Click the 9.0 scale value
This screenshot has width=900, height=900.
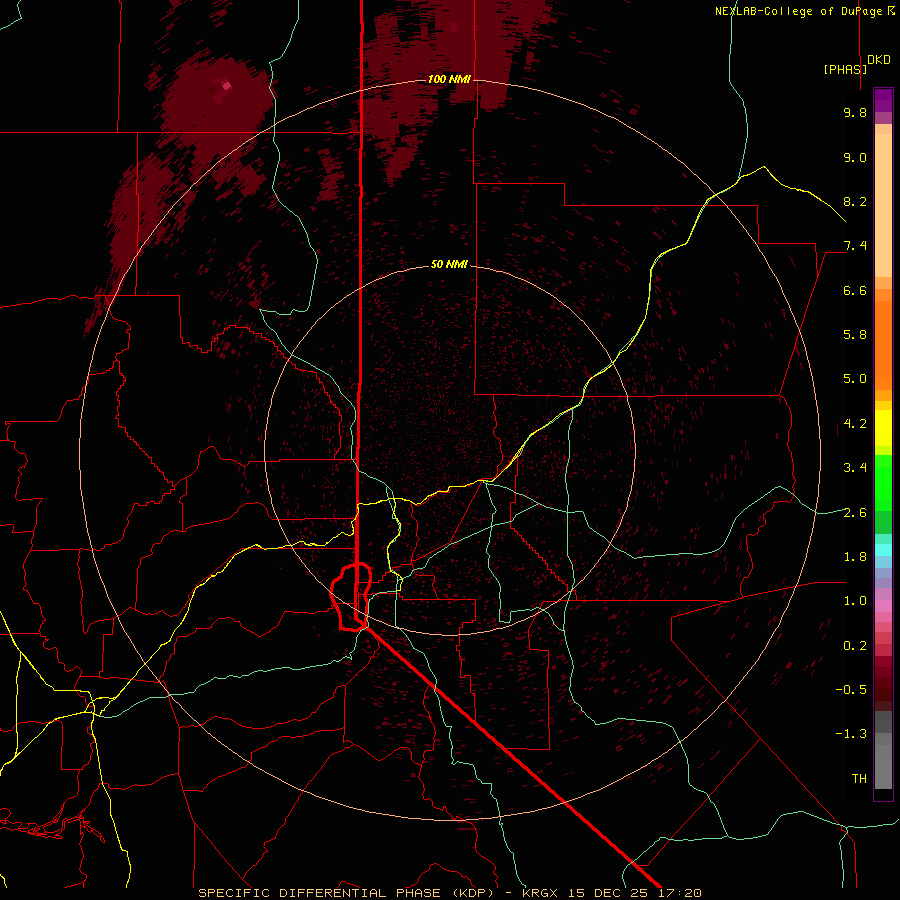[x=855, y=157]
